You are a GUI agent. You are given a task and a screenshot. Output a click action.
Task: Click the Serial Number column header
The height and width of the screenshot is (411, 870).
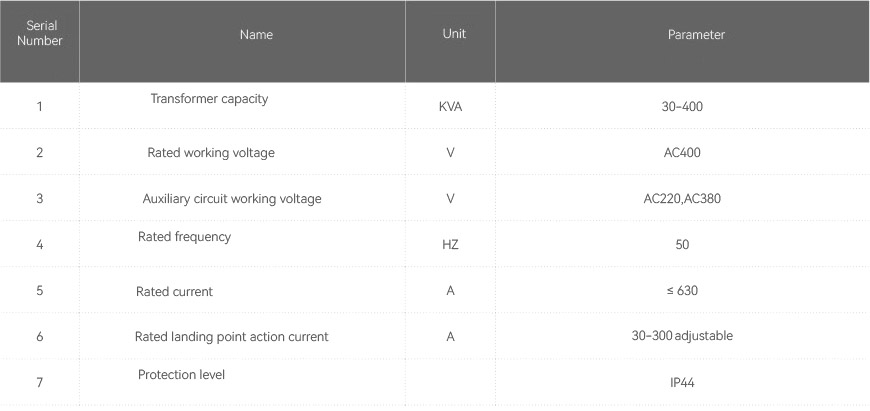pos(40,34)
